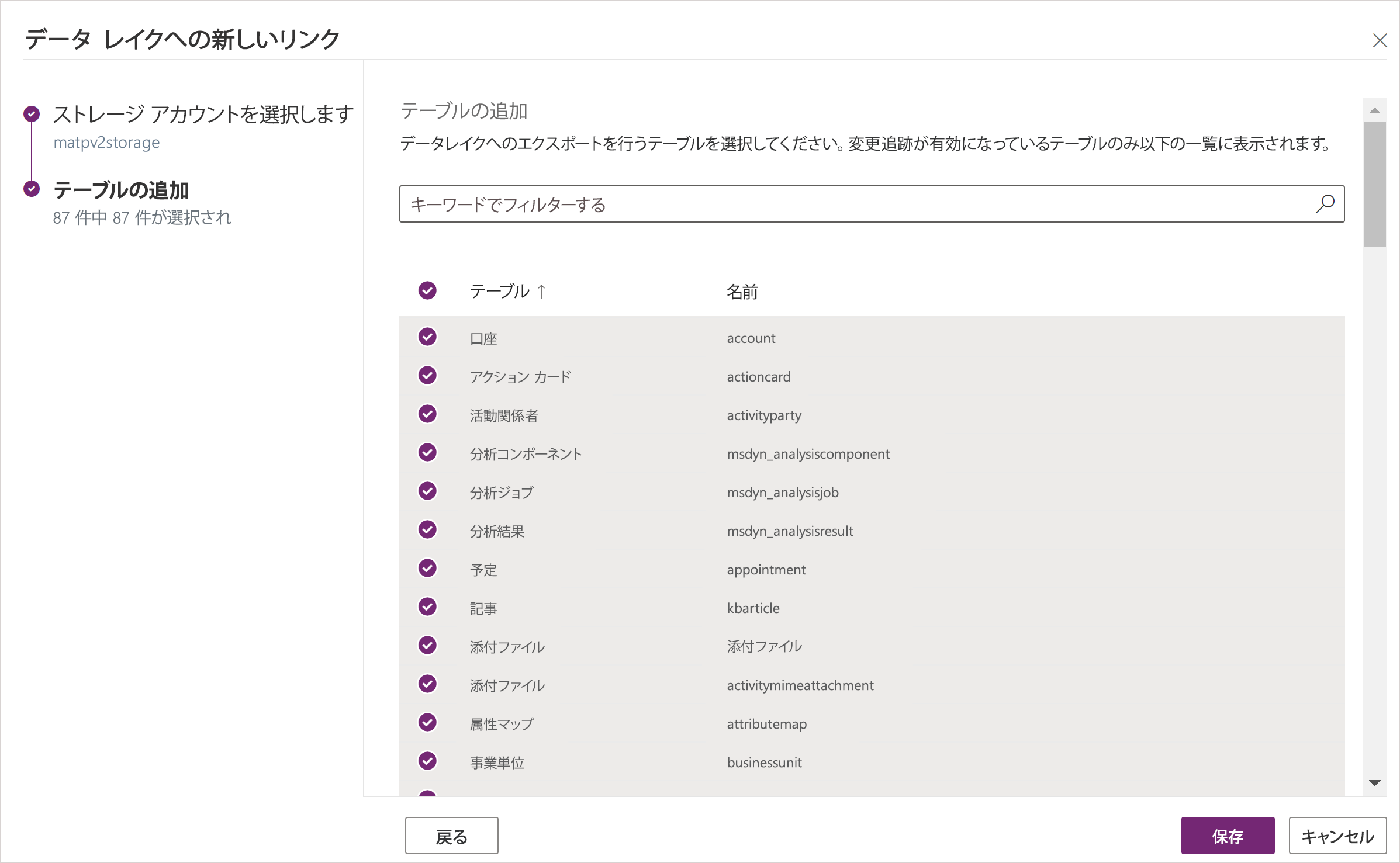
Task: Open the ストレージ アカウントを選択します step
Action: (203, 114)
